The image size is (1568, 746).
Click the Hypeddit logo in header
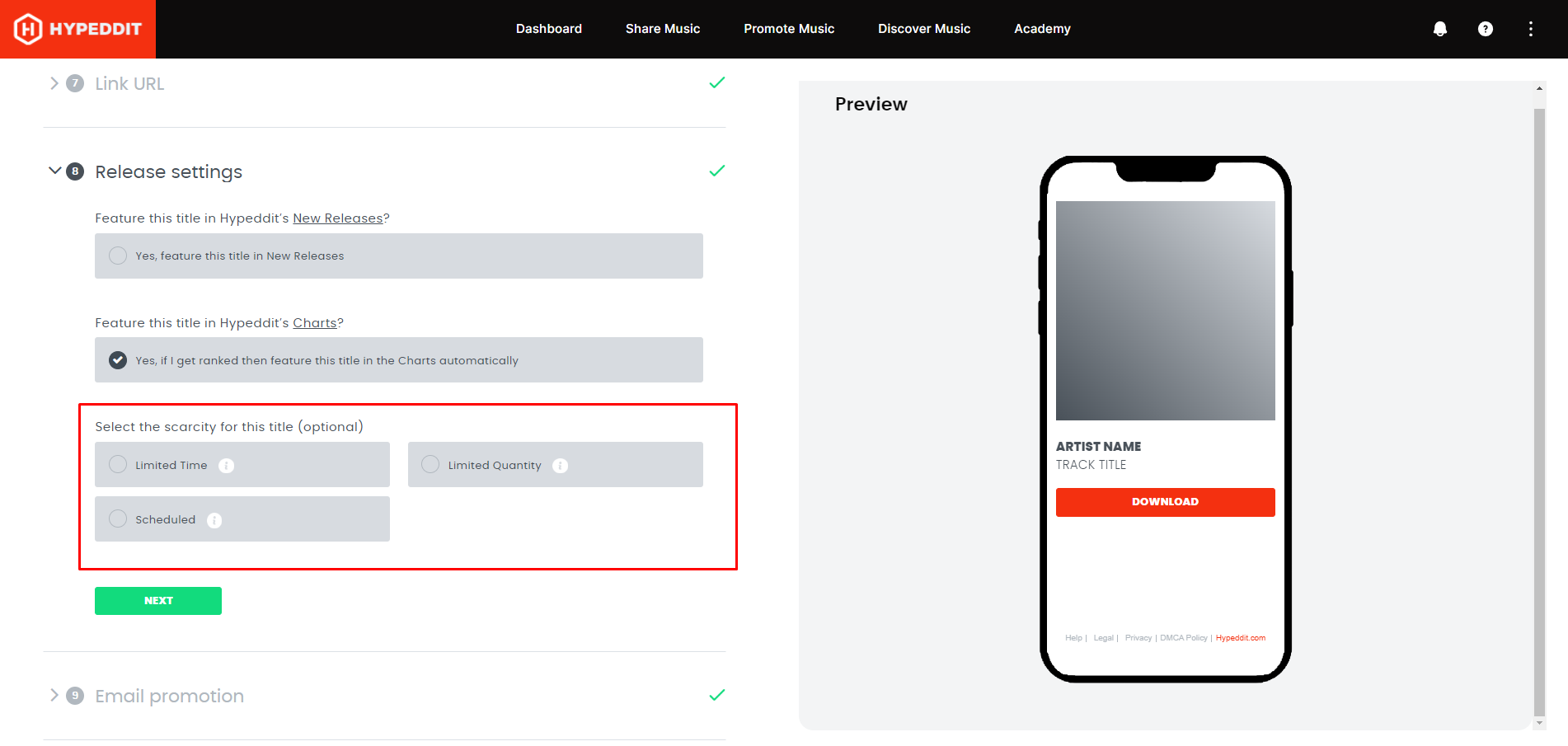click(77, 29)
